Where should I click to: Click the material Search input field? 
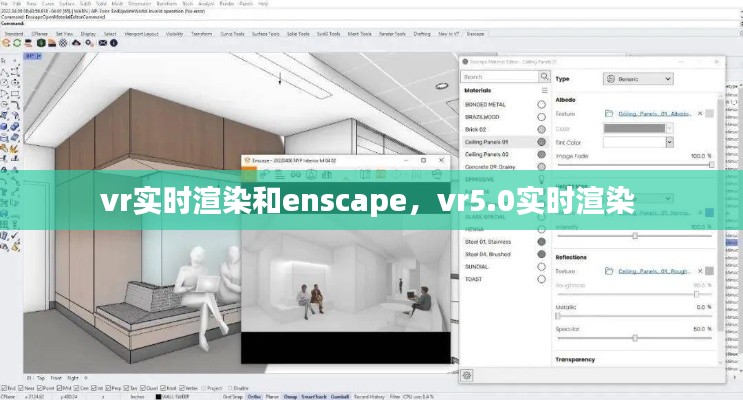498,77
